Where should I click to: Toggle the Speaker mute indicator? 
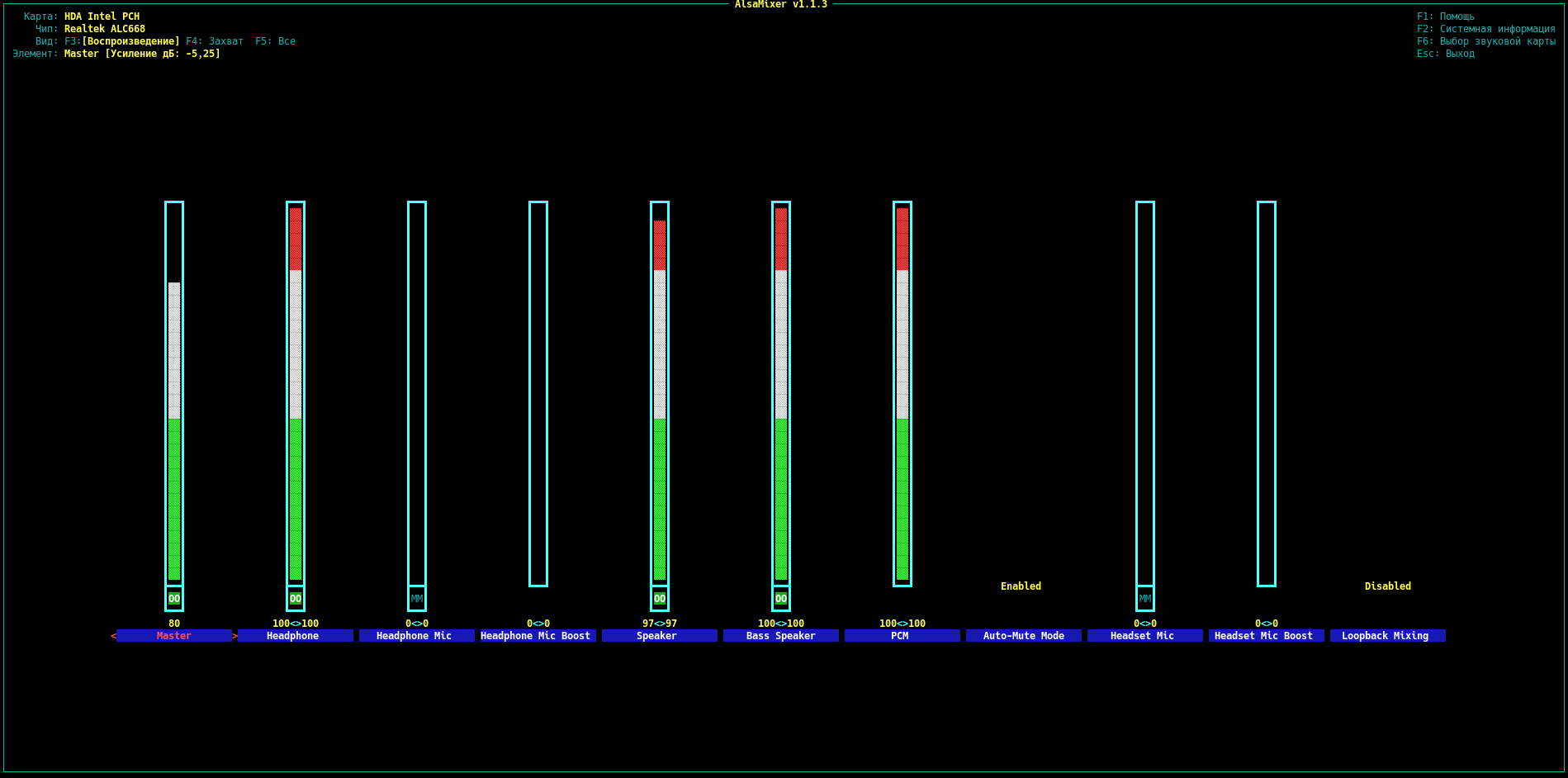(x=660, y=599)
